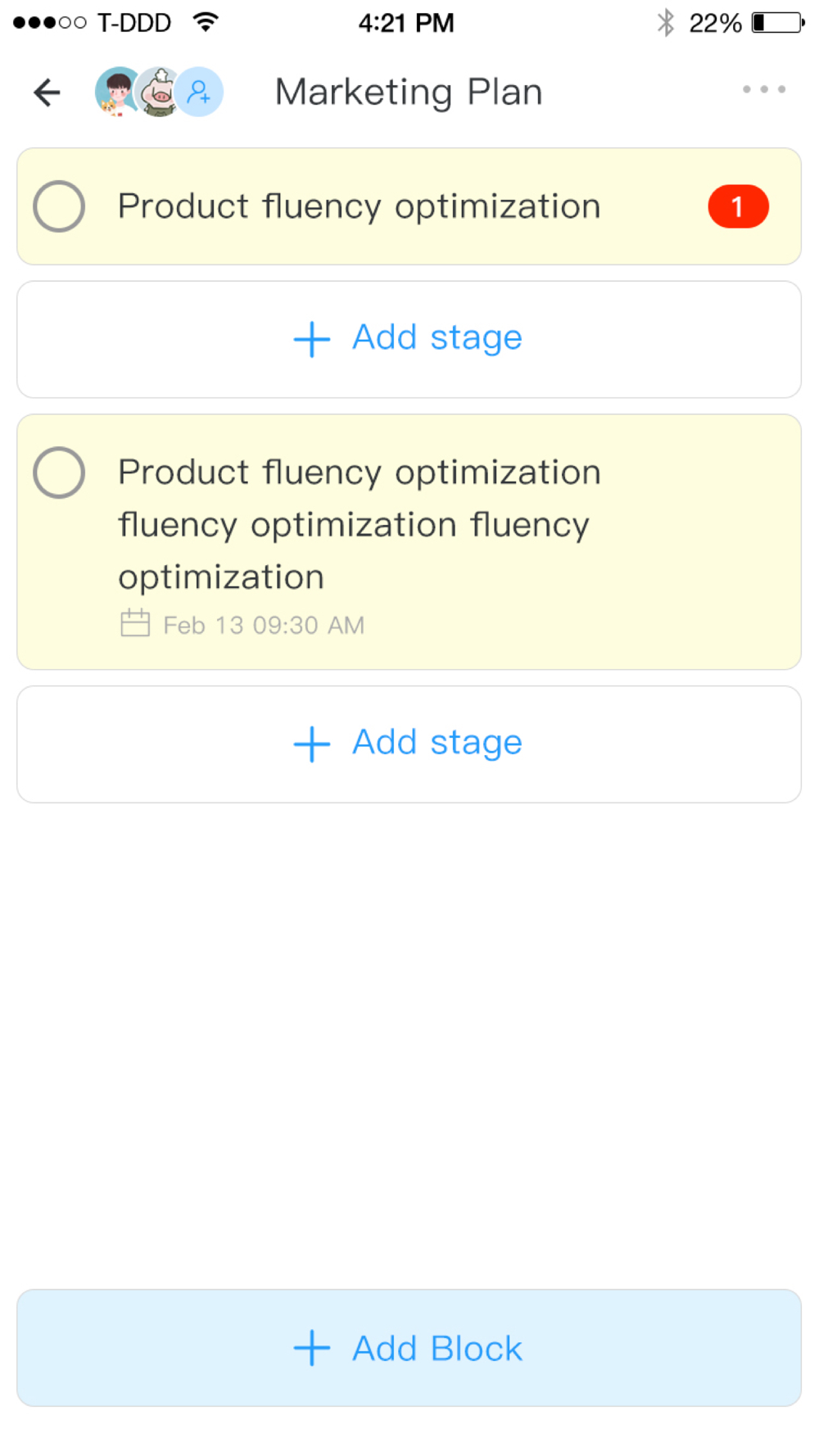The image size is (819, 1456).
Task: Open the pig avatar member
Action: tap(158, 92)
